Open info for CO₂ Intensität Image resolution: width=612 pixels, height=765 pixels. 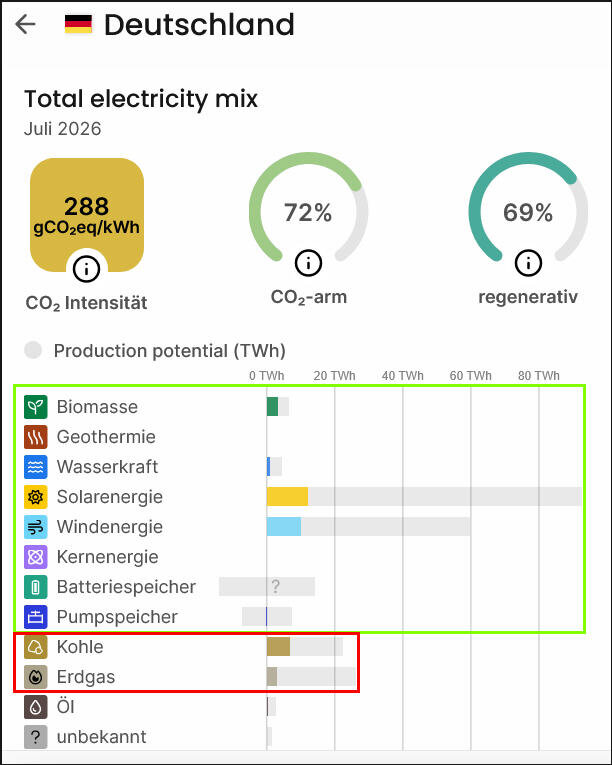pos(86,269)
